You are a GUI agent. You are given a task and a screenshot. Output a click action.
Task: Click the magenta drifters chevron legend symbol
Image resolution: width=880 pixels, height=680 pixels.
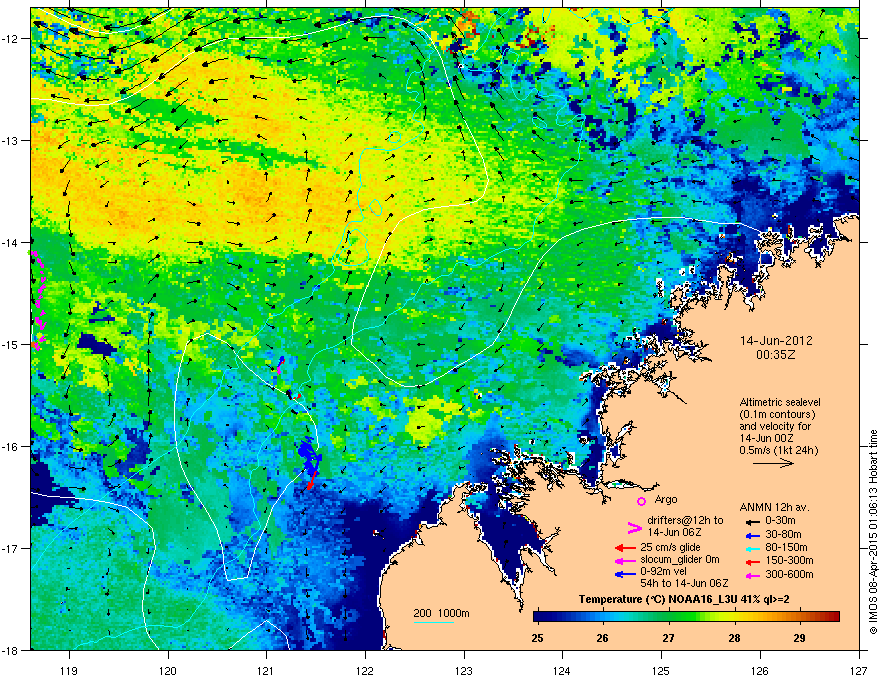click(634, 527)
